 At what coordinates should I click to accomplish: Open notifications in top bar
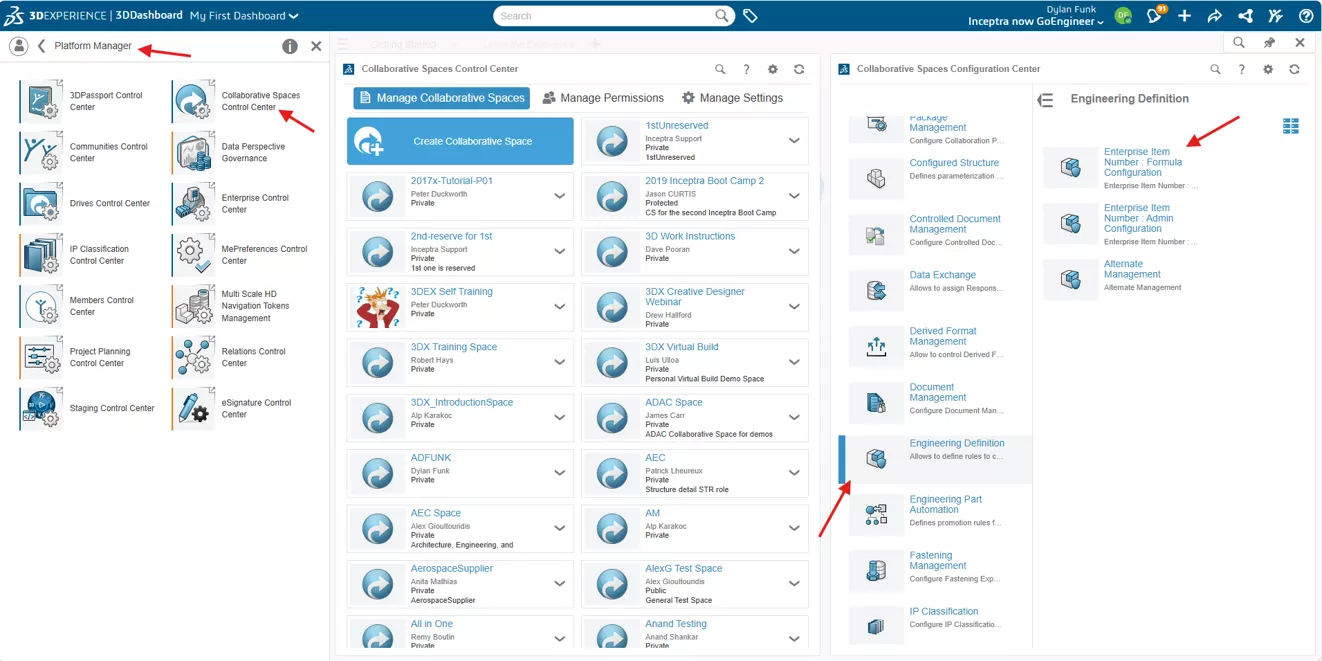click(x=1155, y=16)
